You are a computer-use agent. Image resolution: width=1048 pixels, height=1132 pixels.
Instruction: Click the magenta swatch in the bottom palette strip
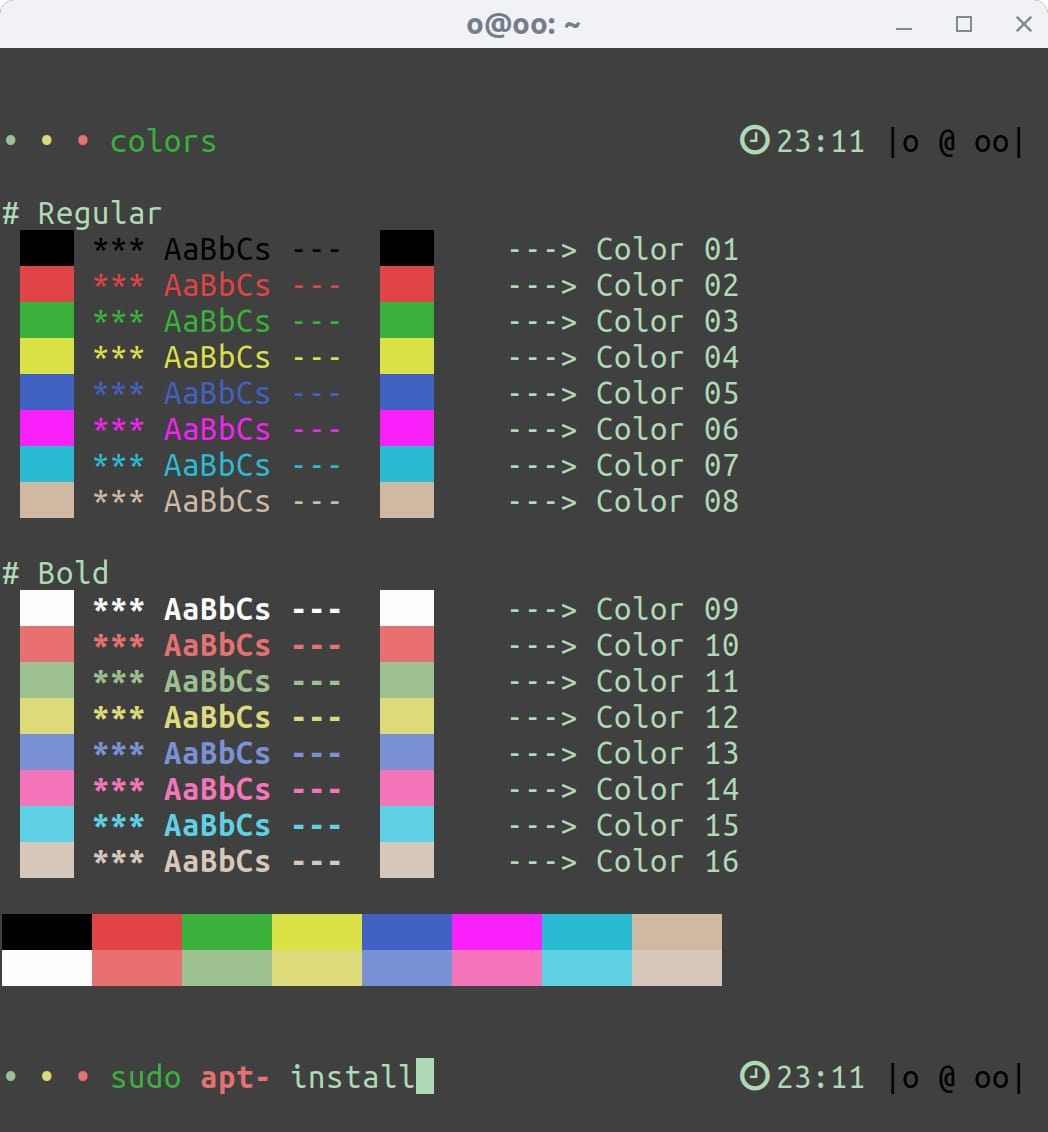tap(496, 932)
